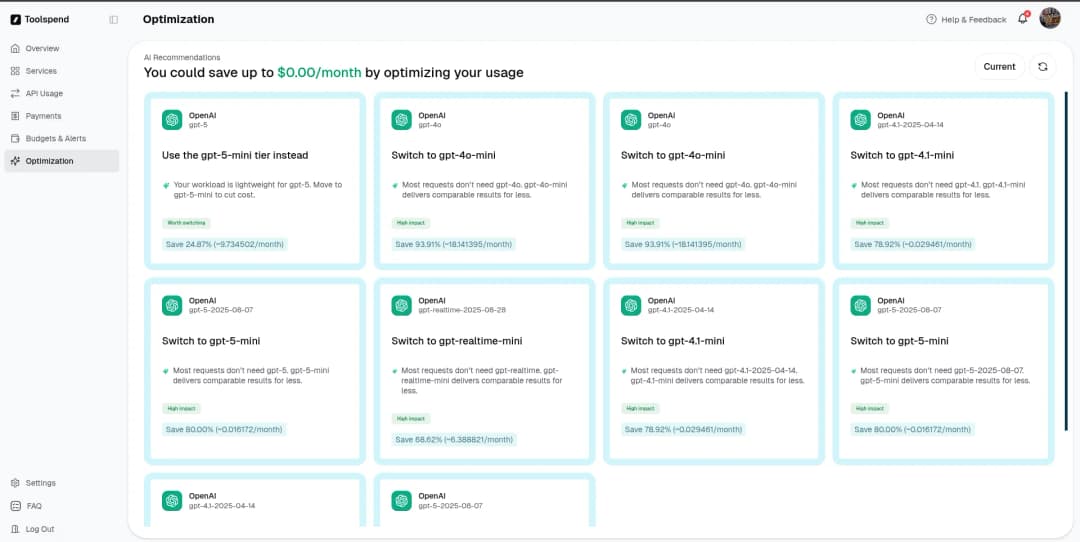
Task: Select the Optimization sidebar item
Action: 49,161
